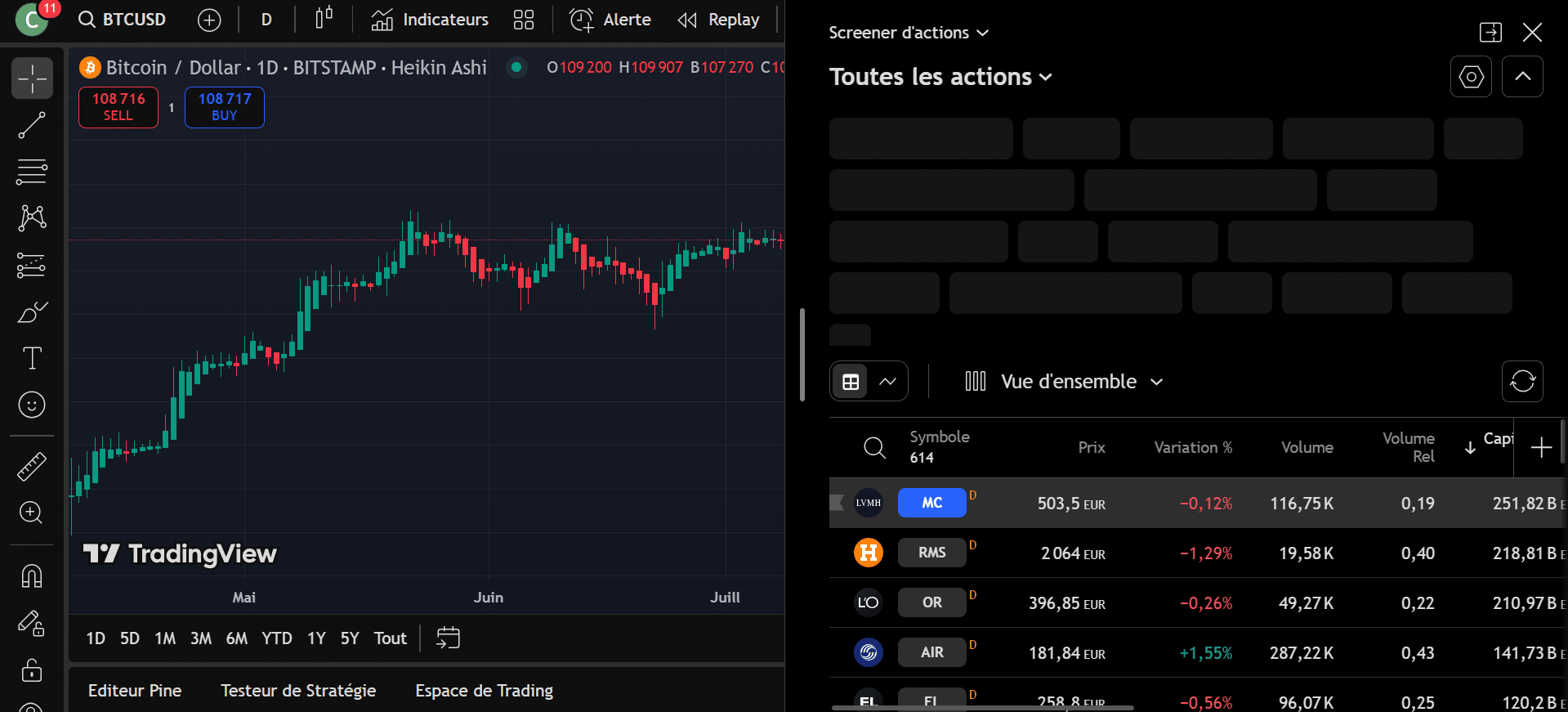Open the Indicateurs panel
The image size is (1568, 712).
430,20
